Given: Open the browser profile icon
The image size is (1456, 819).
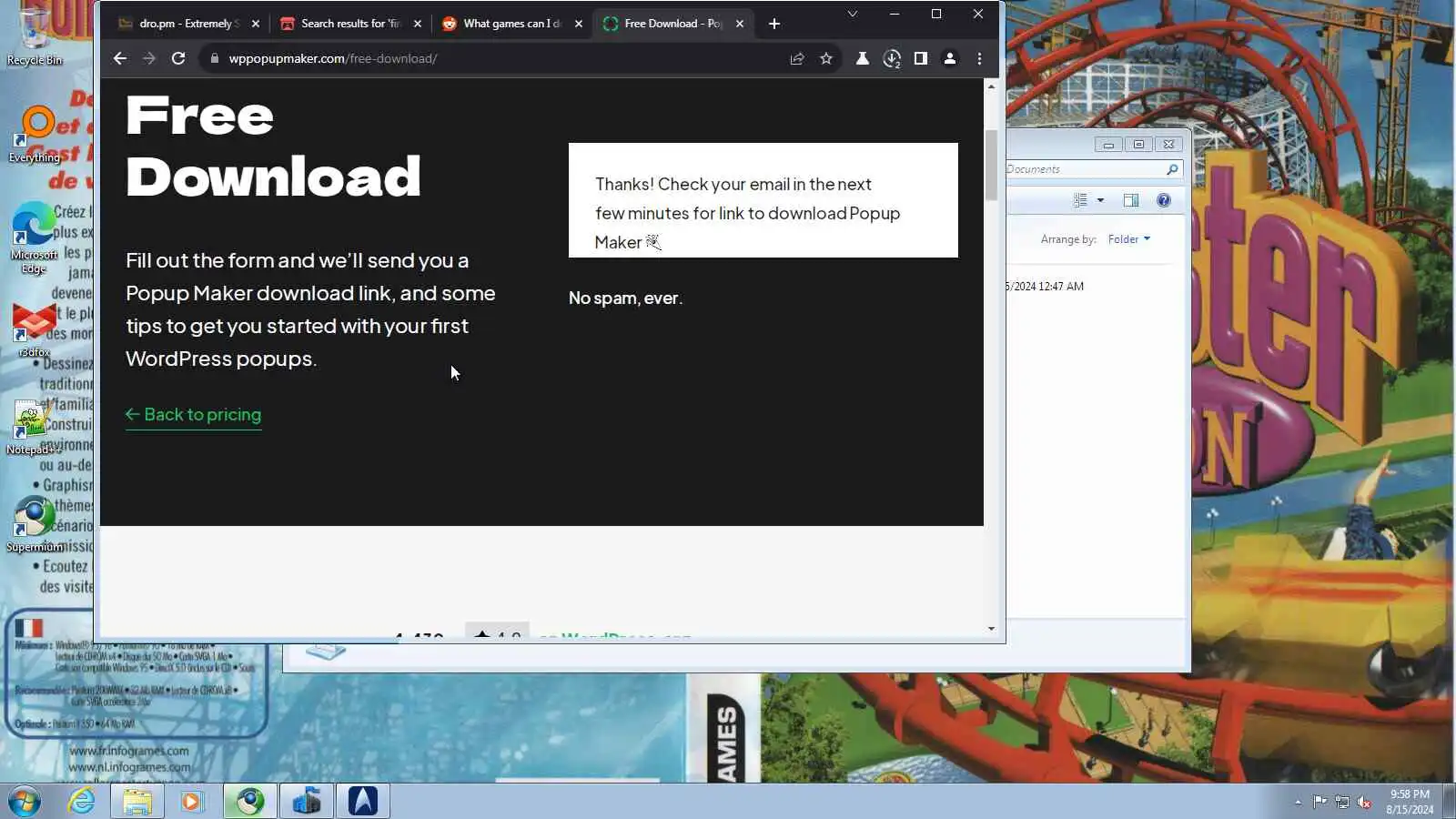Looking at the screenshot, I should point(950,58).
